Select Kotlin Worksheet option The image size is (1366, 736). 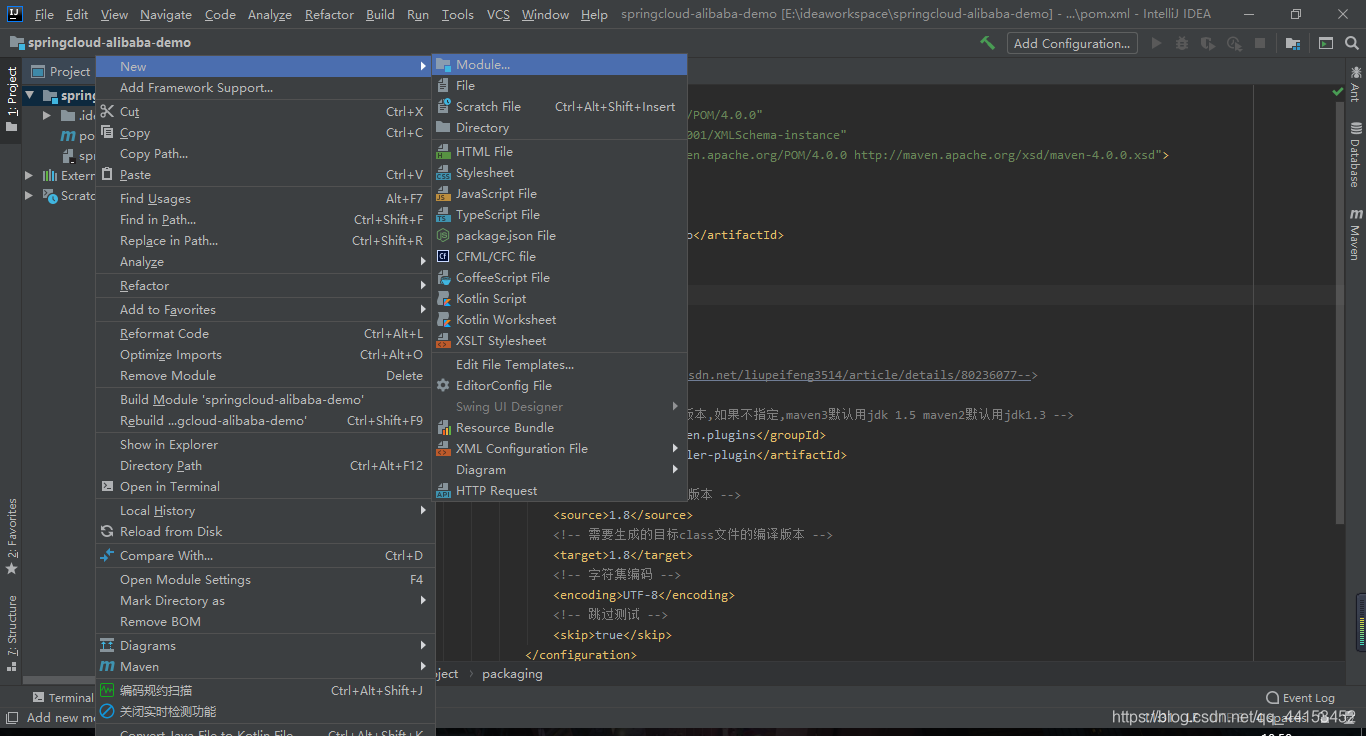tap(559, 319)
